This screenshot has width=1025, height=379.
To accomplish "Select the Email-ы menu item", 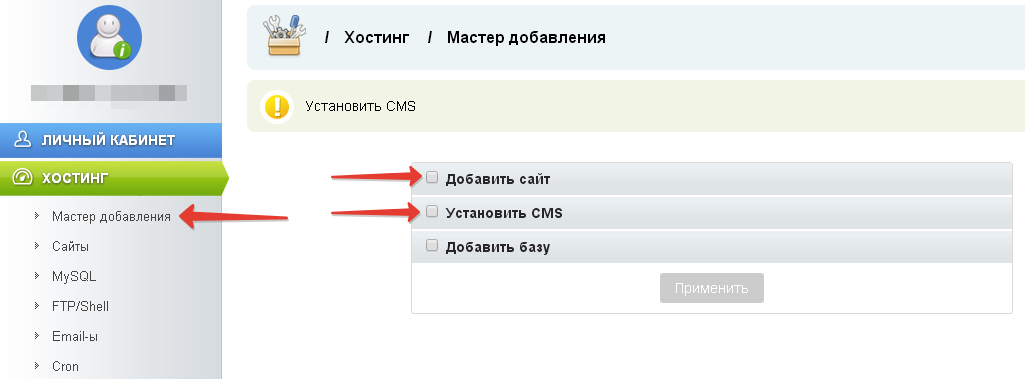I will pyautogui.click(x=75, y=337).
